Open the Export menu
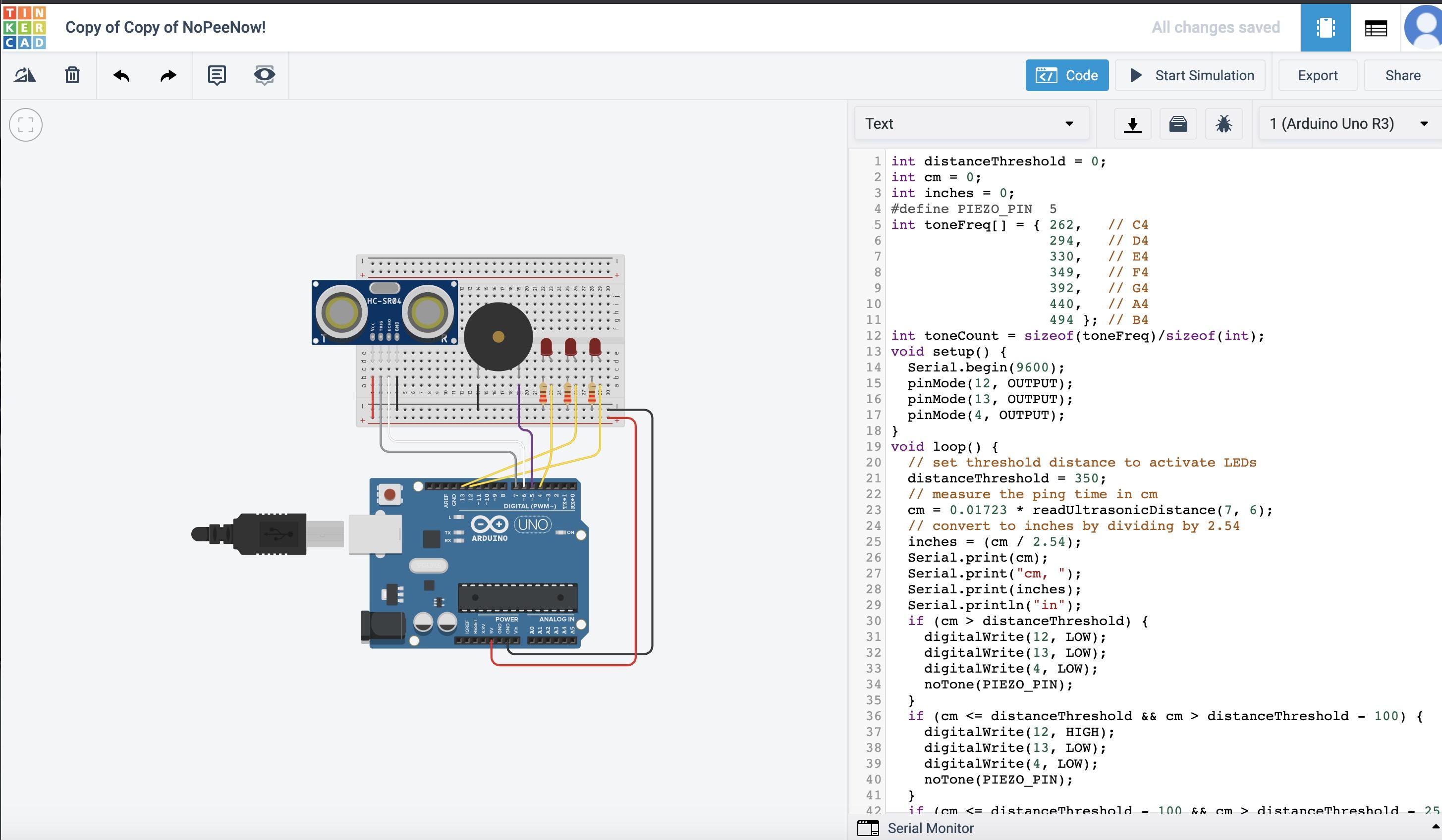Viewport: 1442px width, 840px height. click(1317, 75)
